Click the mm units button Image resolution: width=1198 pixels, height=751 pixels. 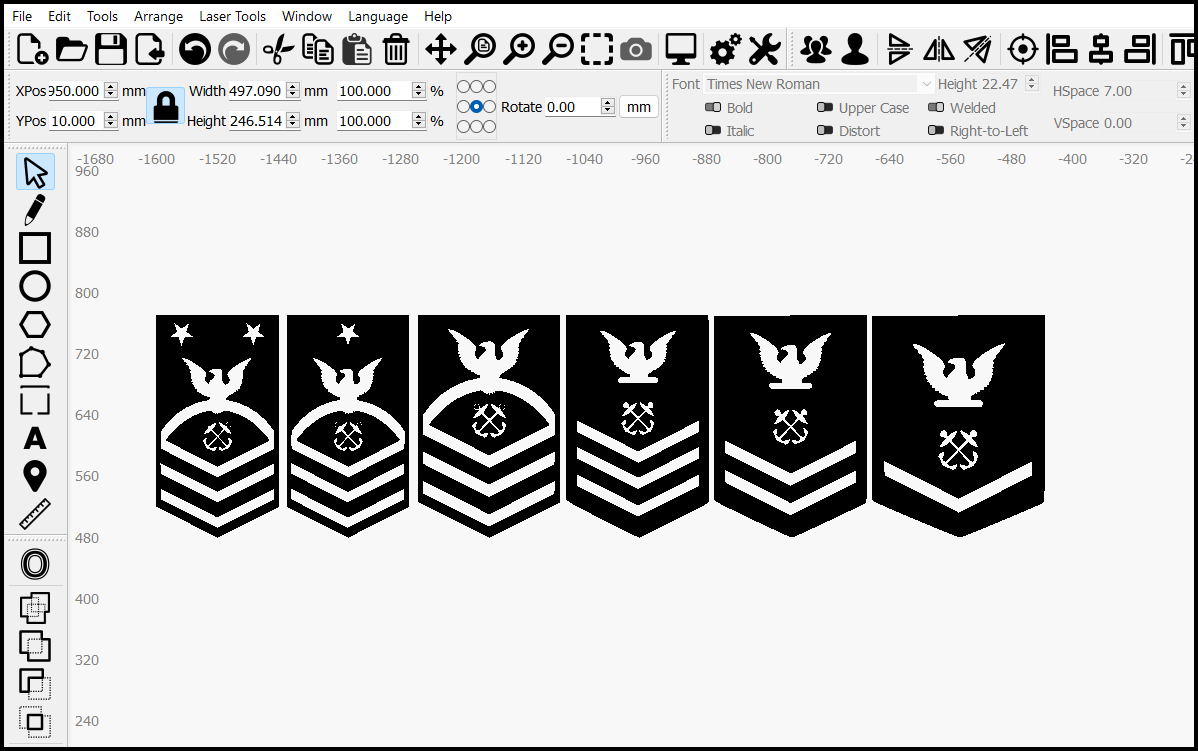point(639,107)
